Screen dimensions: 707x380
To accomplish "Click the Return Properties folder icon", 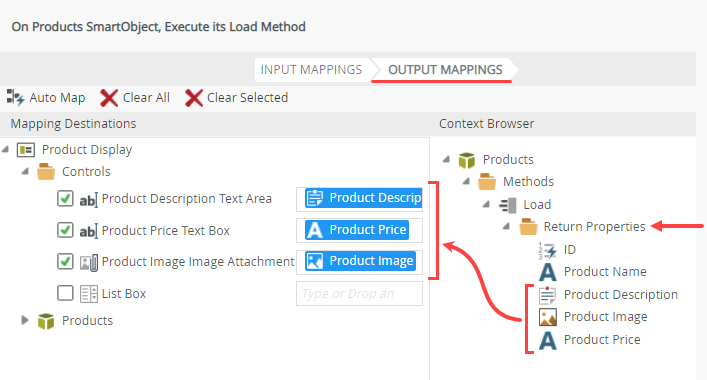I will 528,227.
